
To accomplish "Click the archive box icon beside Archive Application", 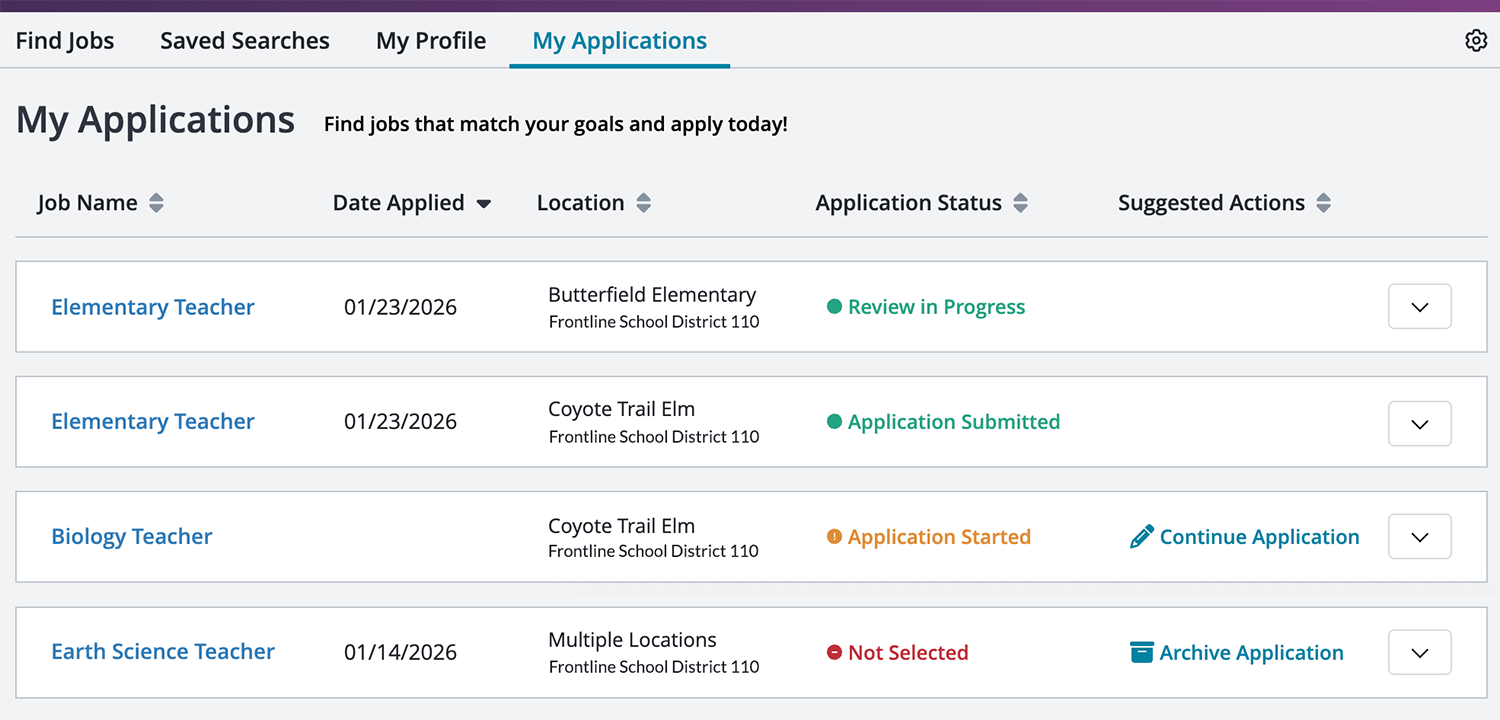I will [x=1141, y=652].
